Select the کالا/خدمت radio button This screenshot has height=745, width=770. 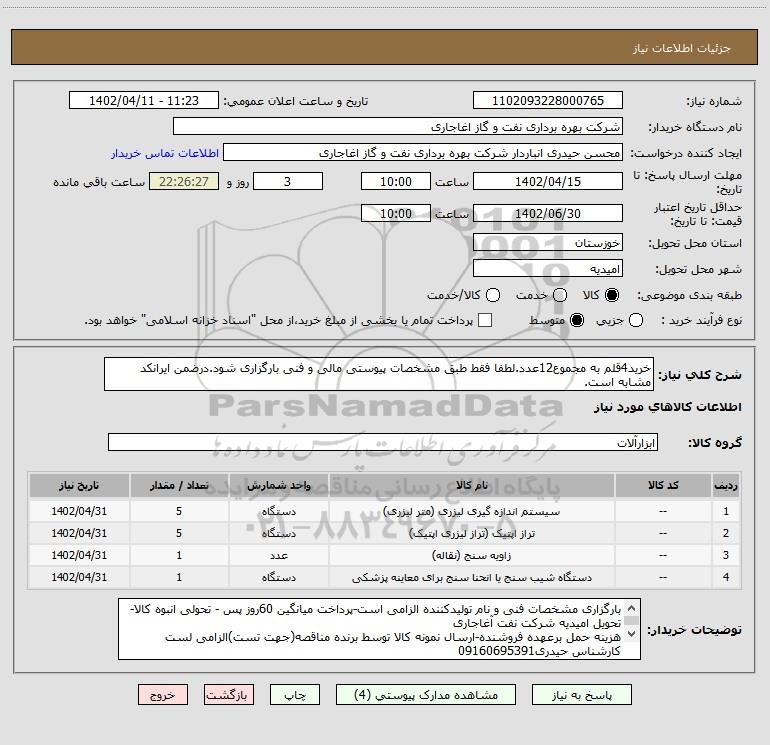[493, 295]
